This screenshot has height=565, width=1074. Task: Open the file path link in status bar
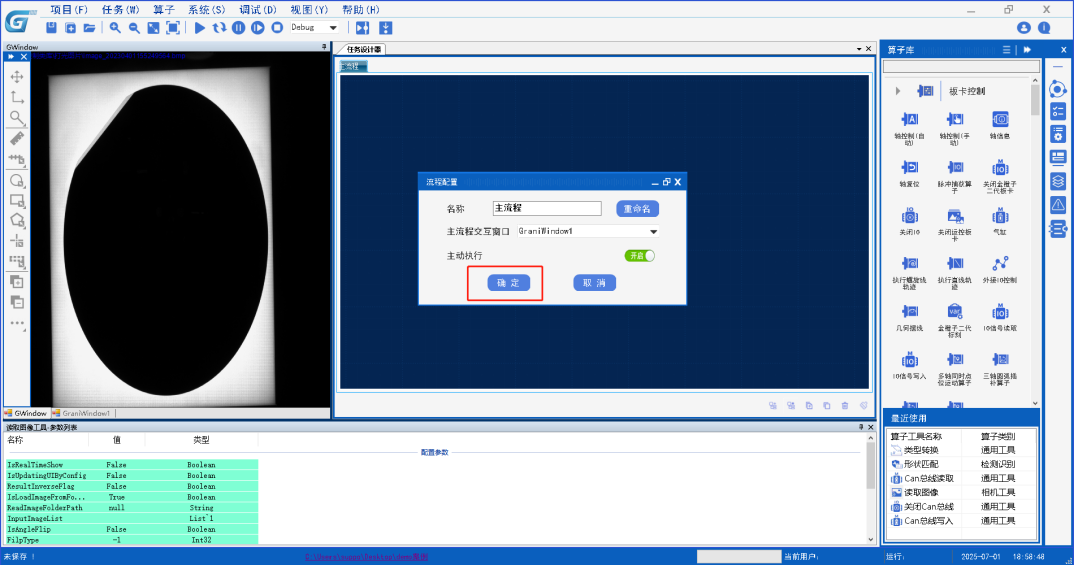pyautogui.click(x=366, y=557)
